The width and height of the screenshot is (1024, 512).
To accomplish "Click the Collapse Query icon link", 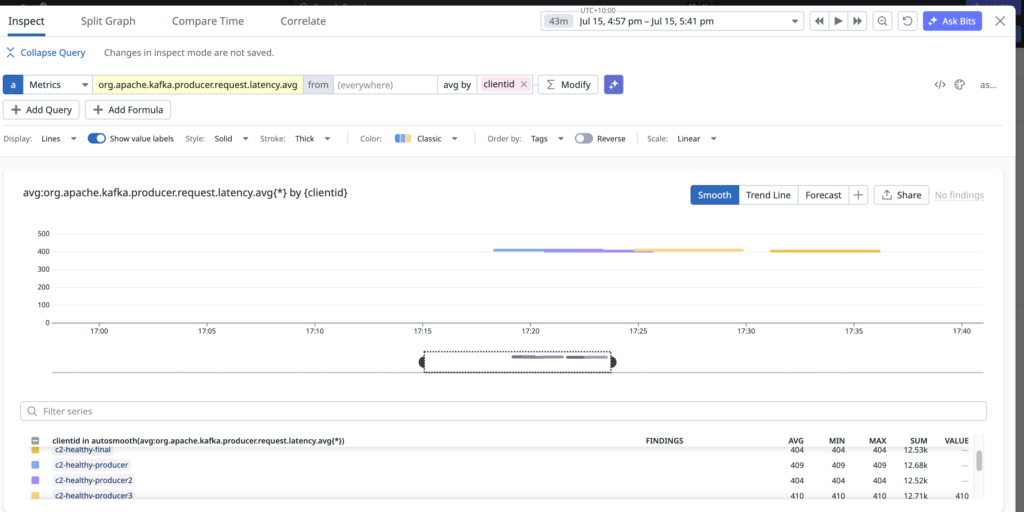I will coord(46,52).
